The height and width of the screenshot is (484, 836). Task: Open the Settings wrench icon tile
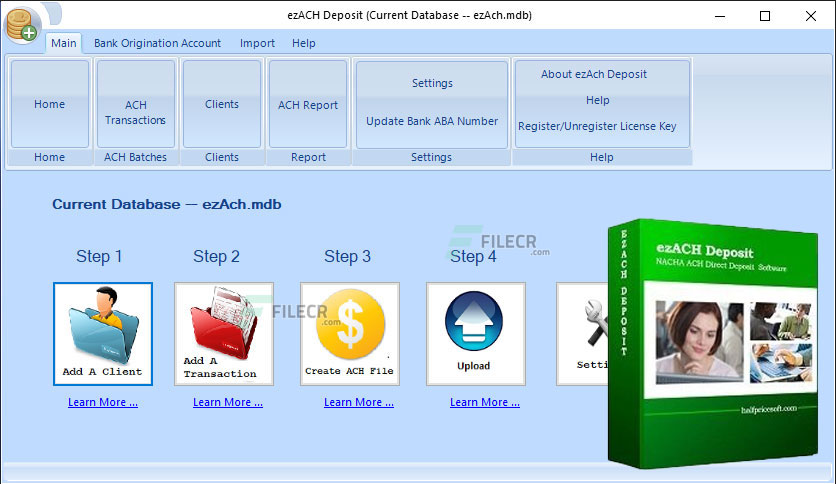582,334
